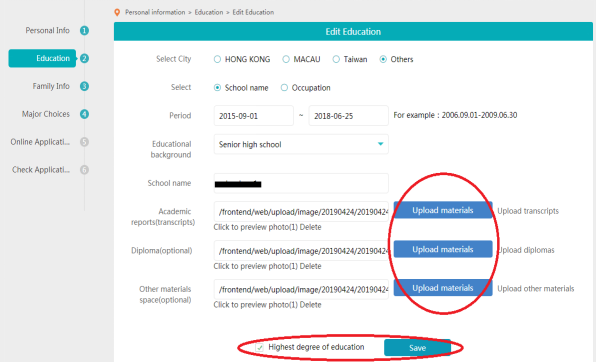
Task: Click the step 2 Education circle icon
Action: coord(84,58)
